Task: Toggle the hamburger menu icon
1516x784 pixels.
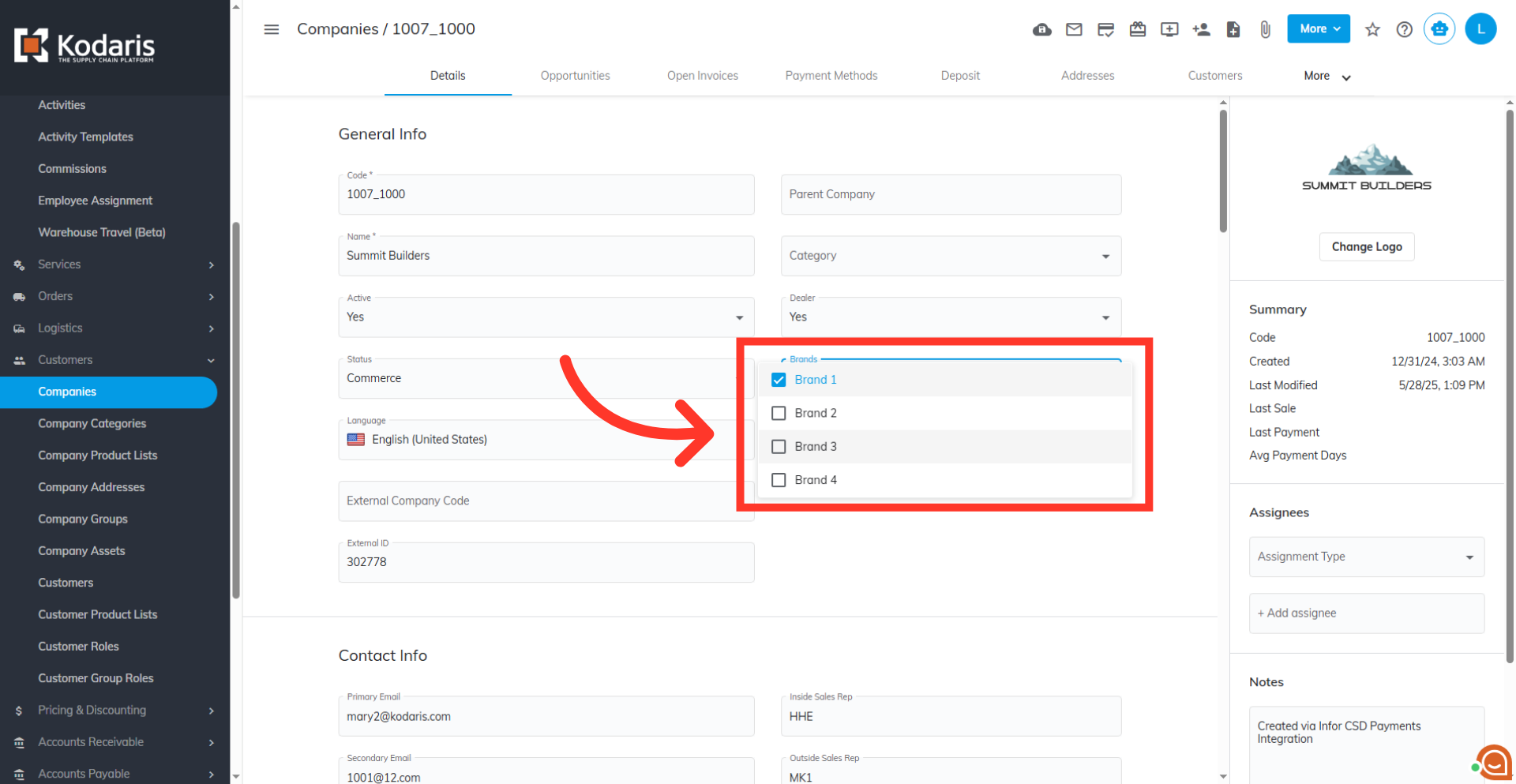Action: (x=272, y=29)
